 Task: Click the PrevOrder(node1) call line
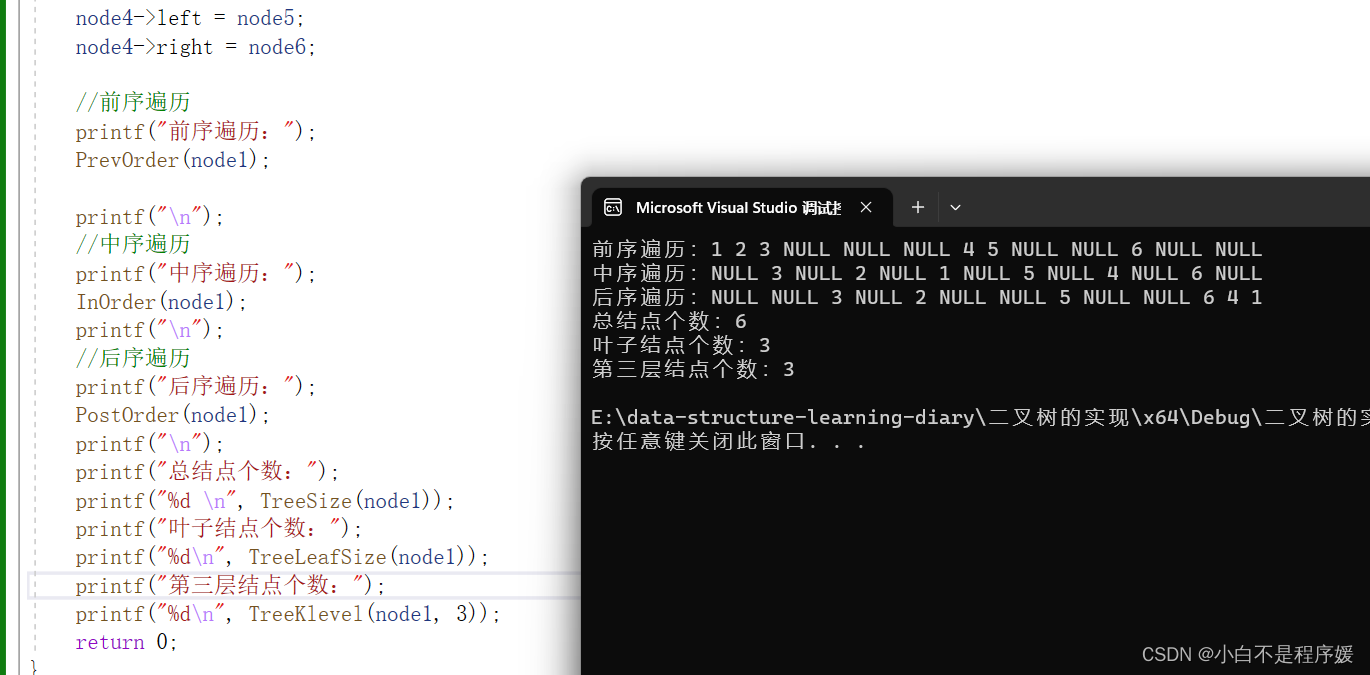click(x=173, y=160)
